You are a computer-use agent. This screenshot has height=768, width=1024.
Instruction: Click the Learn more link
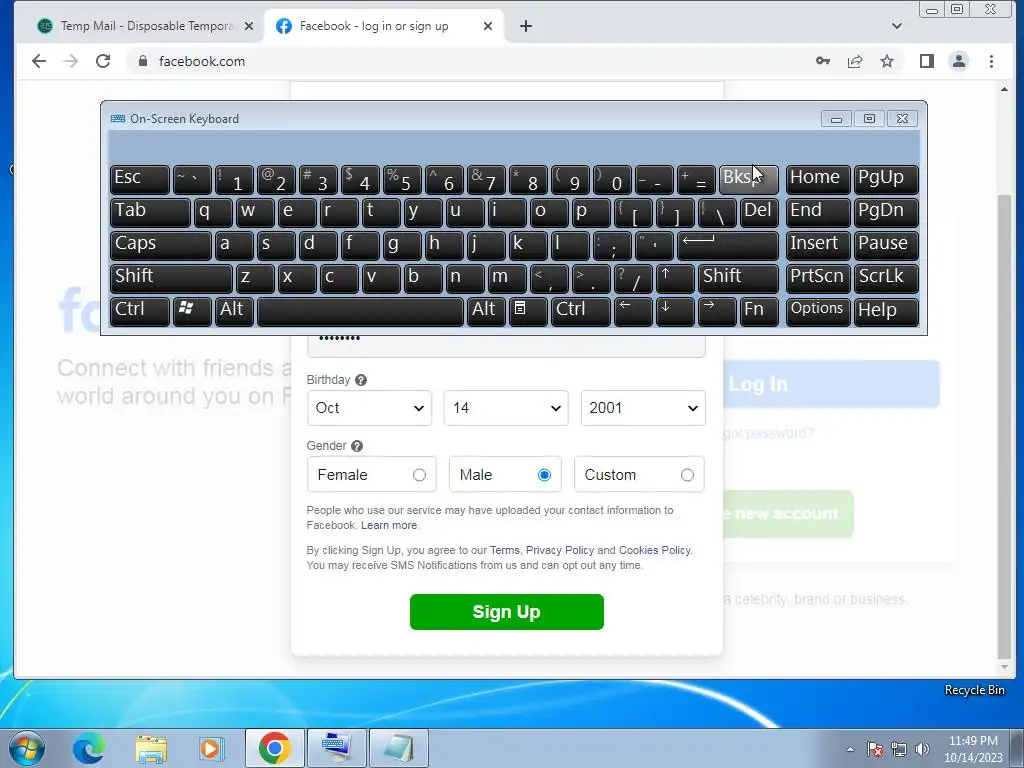(x=389, y=525)
